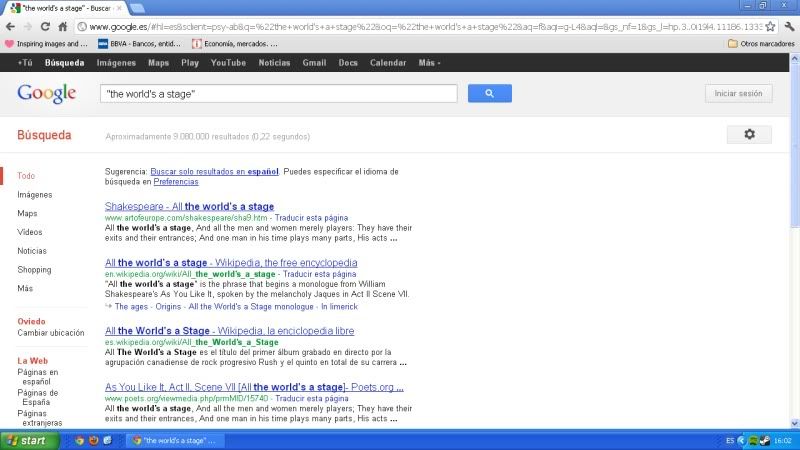Select Todo in the left sidebar
The image size is (800, 450).
click(x=26, y=176)
